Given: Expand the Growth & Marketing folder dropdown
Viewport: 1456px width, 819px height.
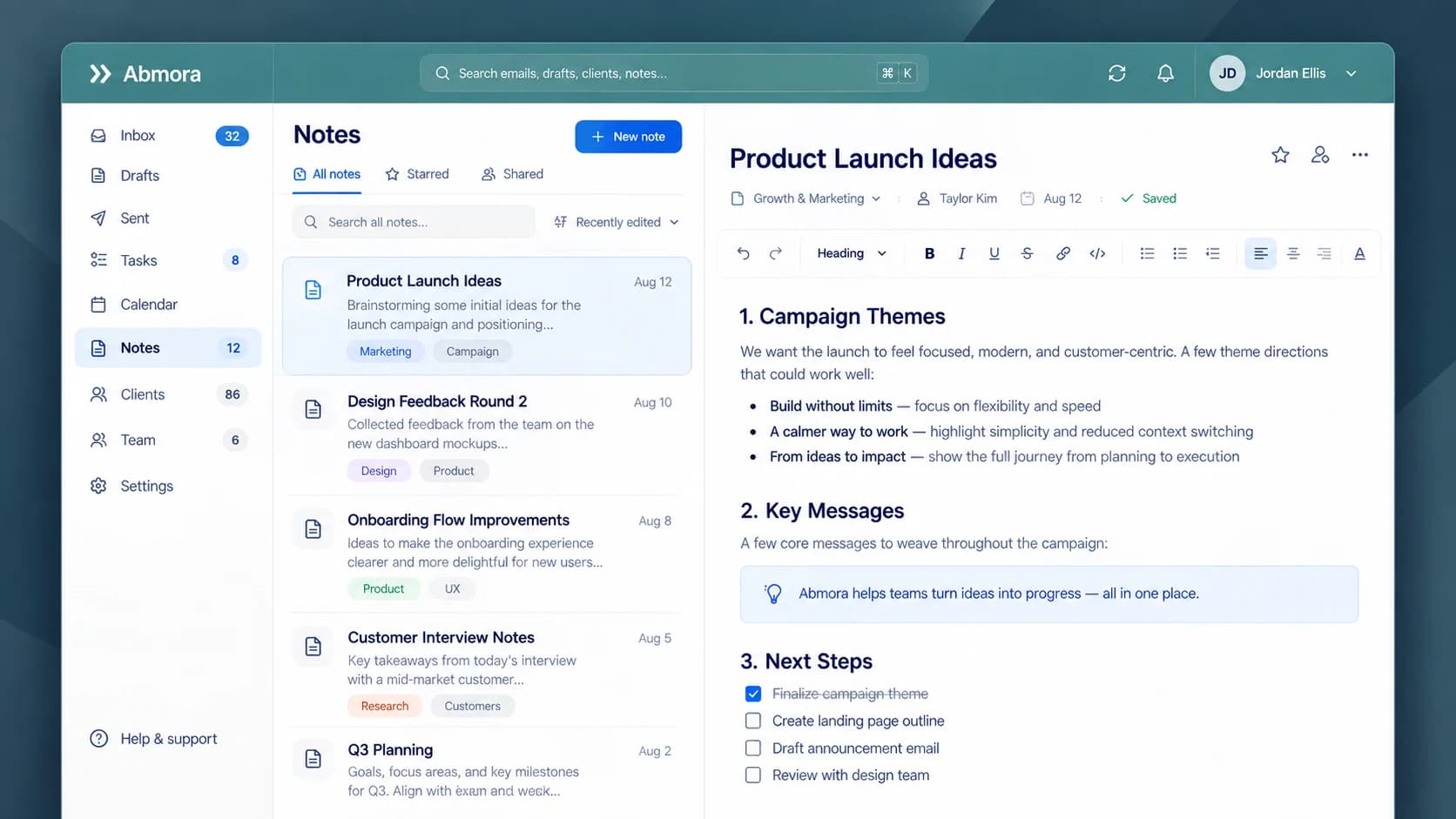Looking at the screenshot, I should tap(806, 198).
